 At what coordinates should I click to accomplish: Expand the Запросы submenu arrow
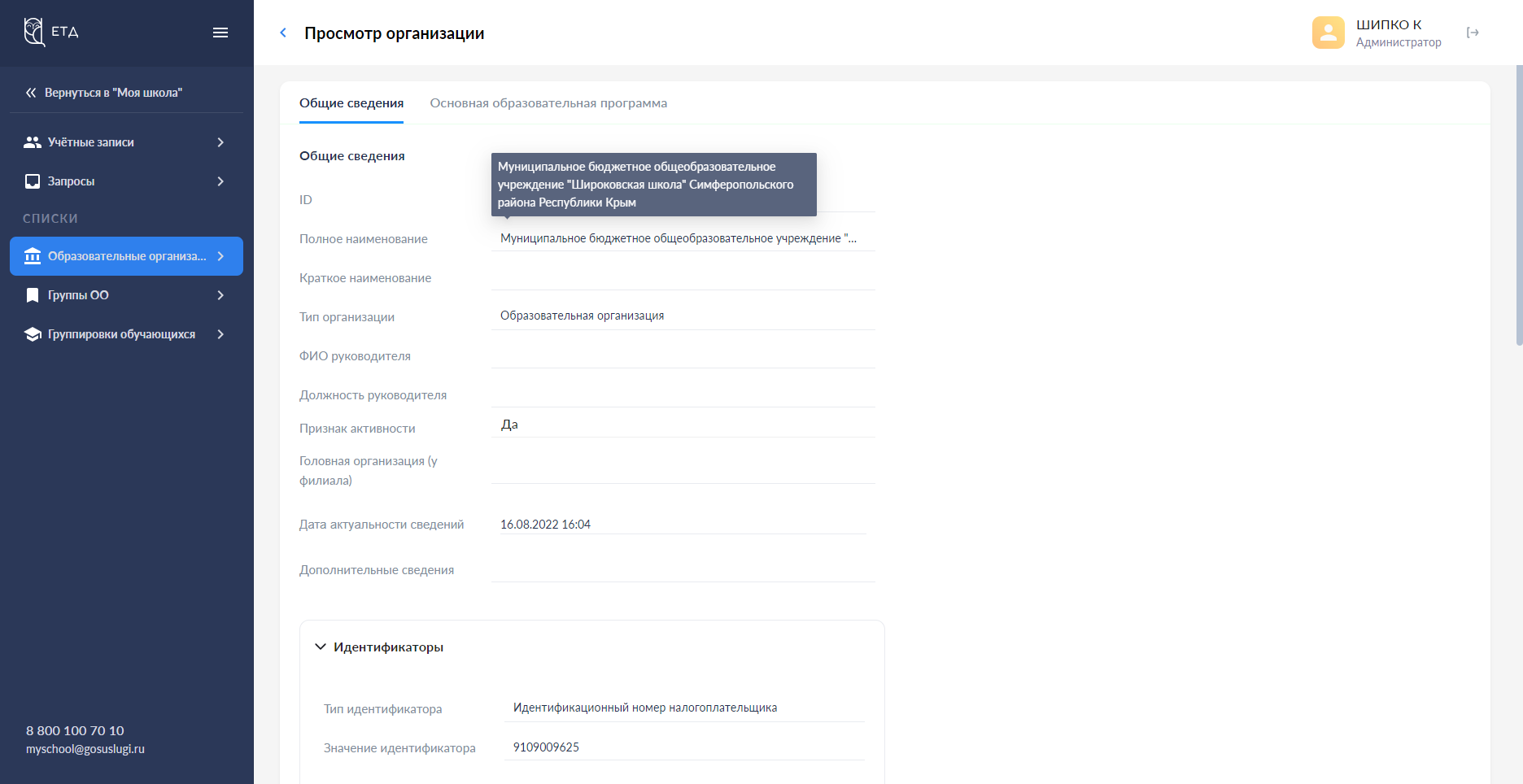(220, 181)
